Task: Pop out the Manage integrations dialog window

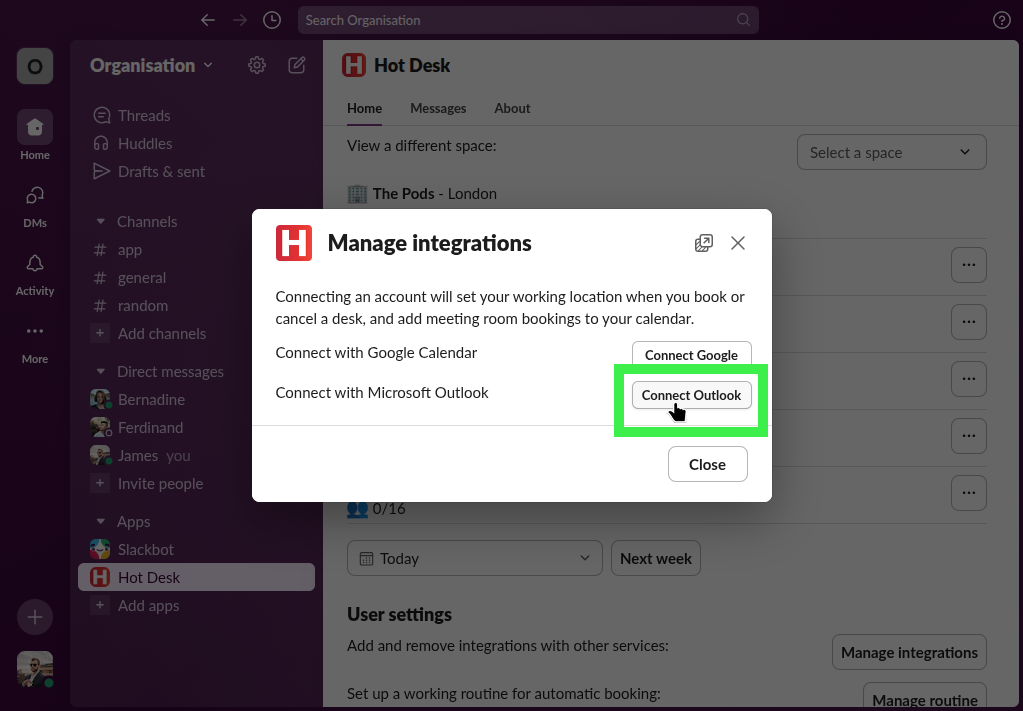Action: (703, 243)
